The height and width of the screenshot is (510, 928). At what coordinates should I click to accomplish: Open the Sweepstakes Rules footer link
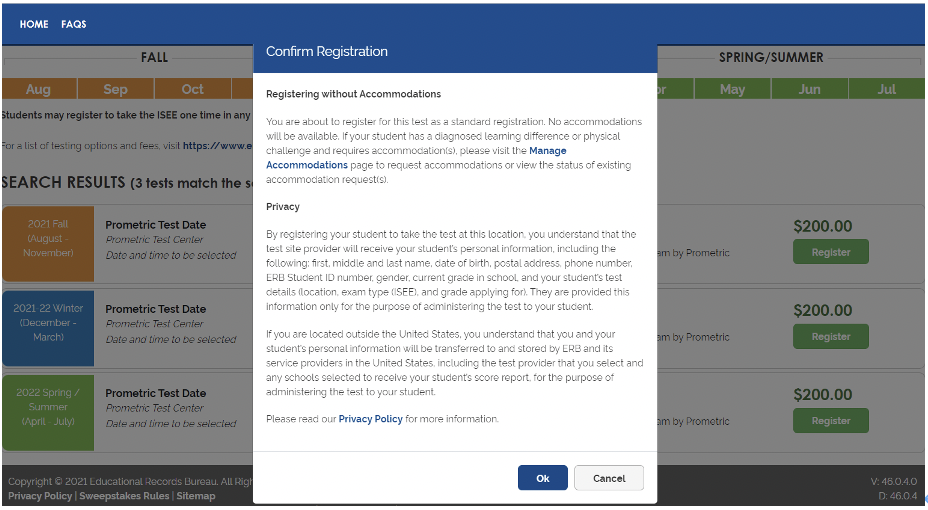tap(124, 496)
